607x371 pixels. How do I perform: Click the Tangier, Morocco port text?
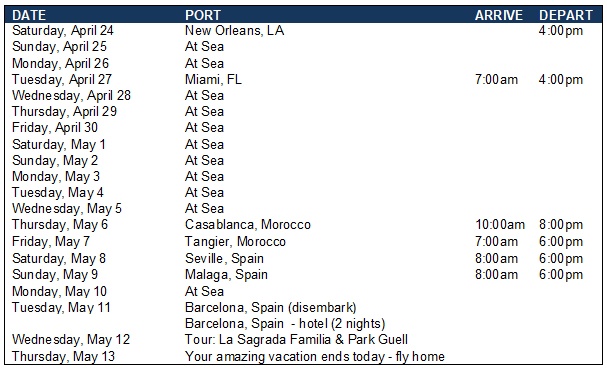coord(235,241)
